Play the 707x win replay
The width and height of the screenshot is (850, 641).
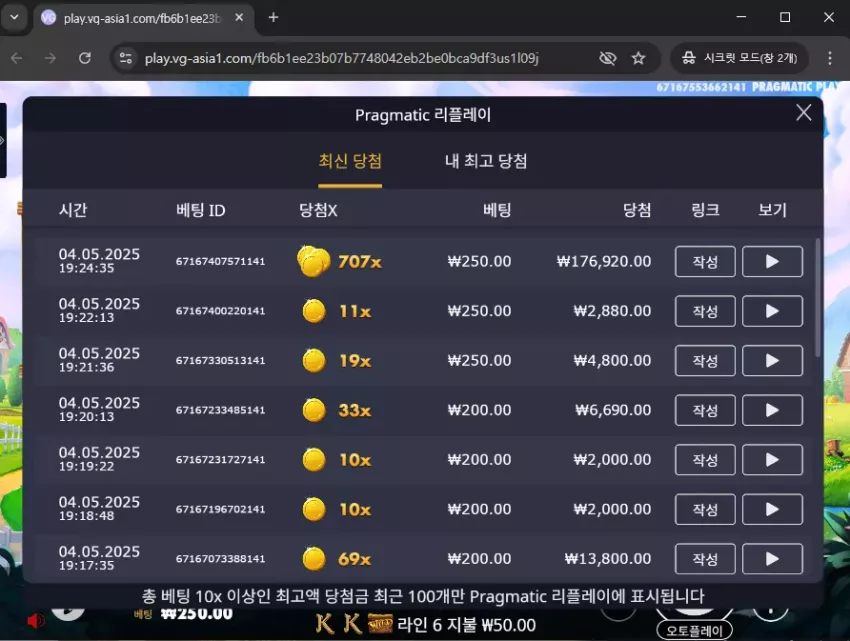(772, 261)
